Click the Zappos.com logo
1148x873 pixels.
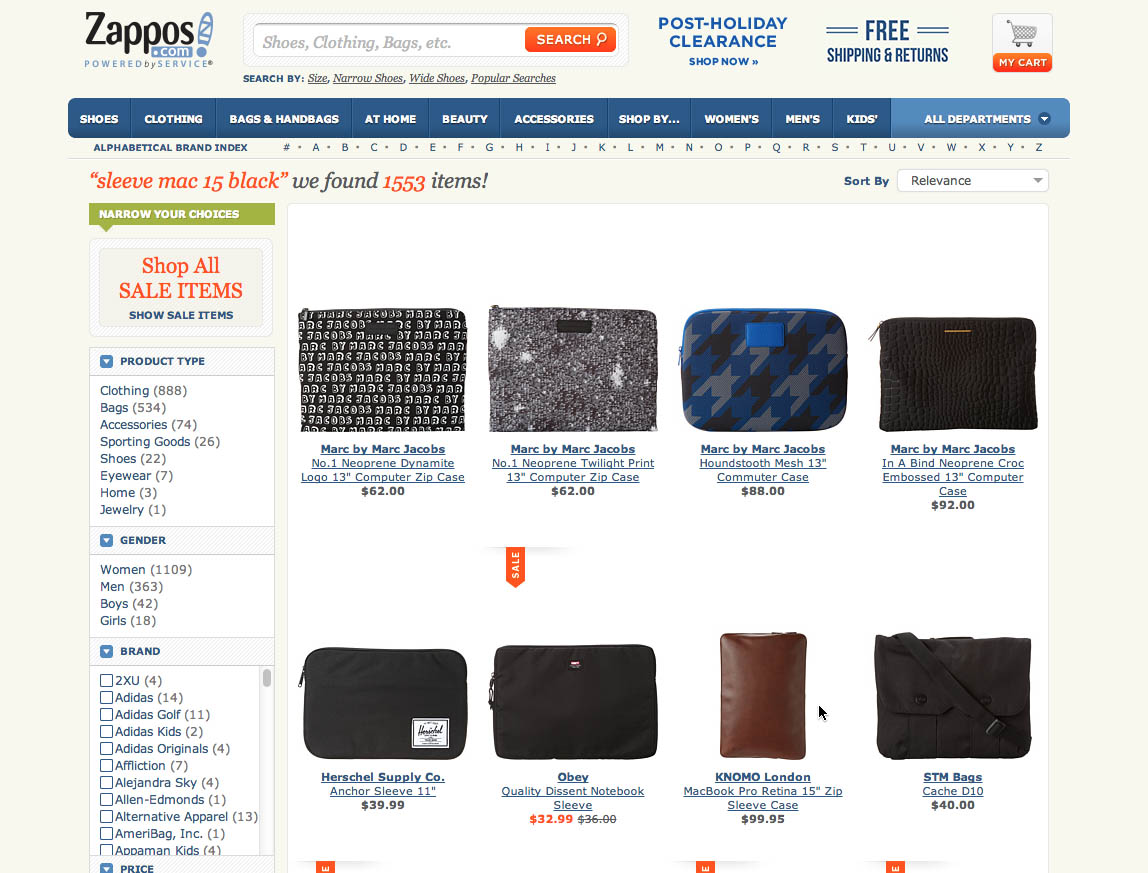click(149, 40)
